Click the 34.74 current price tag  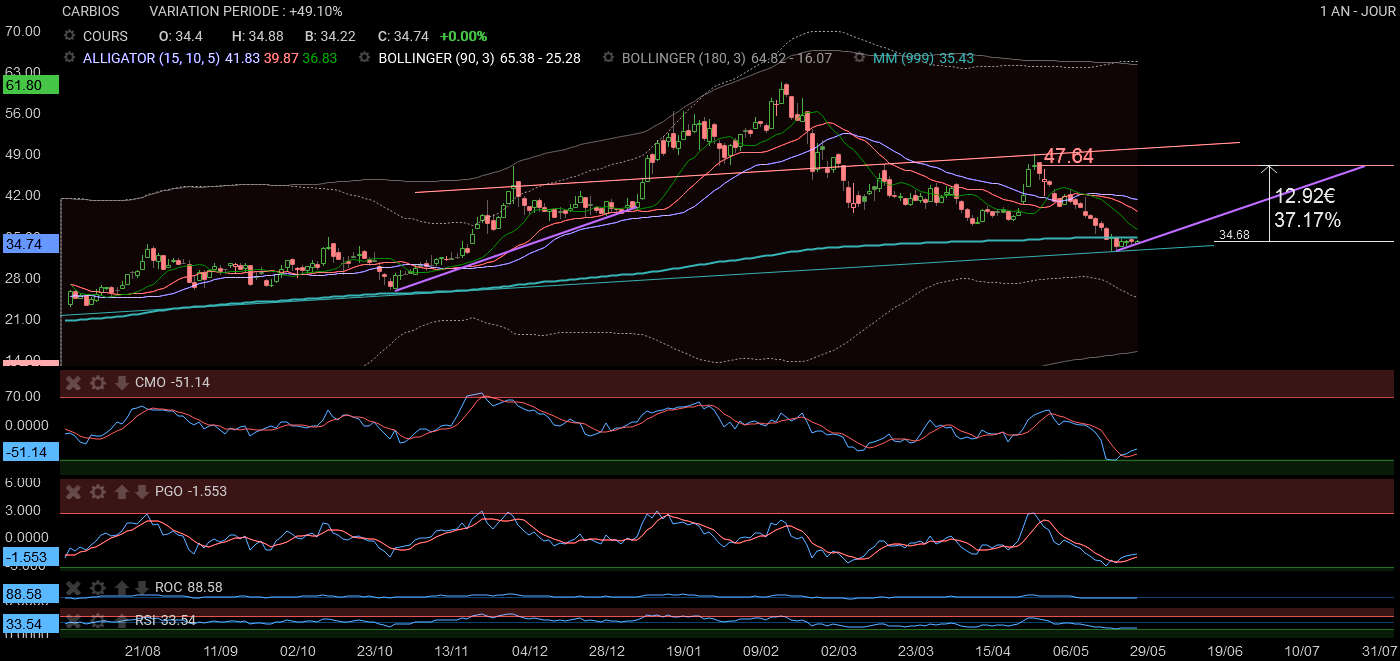tap(31, 243)
